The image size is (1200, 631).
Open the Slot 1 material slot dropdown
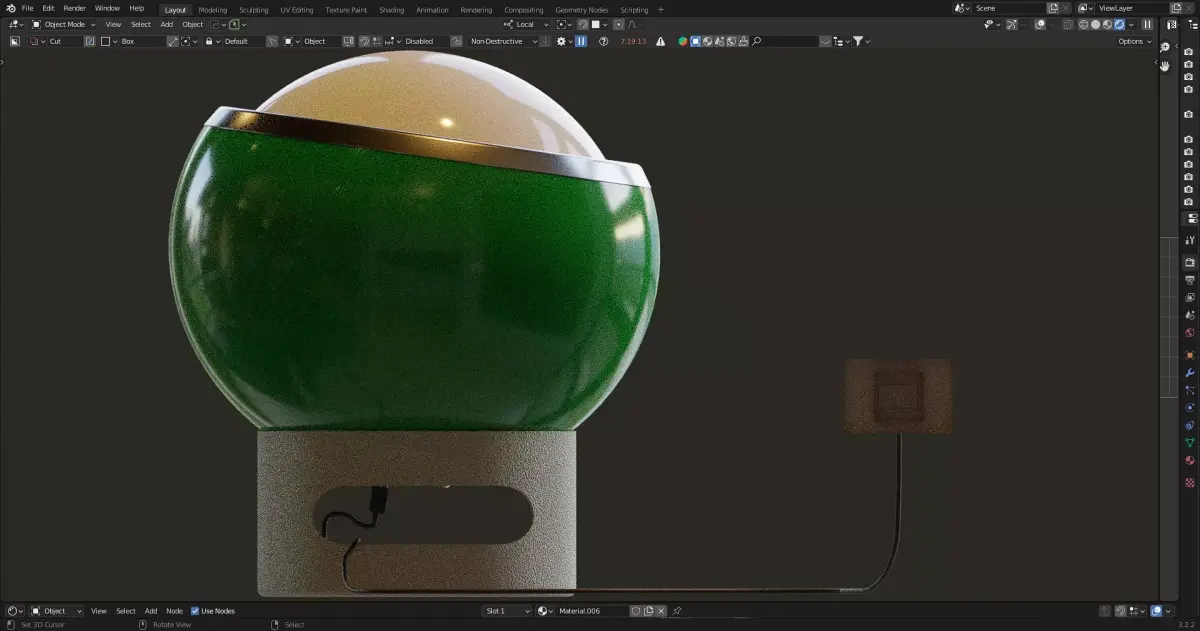click(x=507, y=610)
